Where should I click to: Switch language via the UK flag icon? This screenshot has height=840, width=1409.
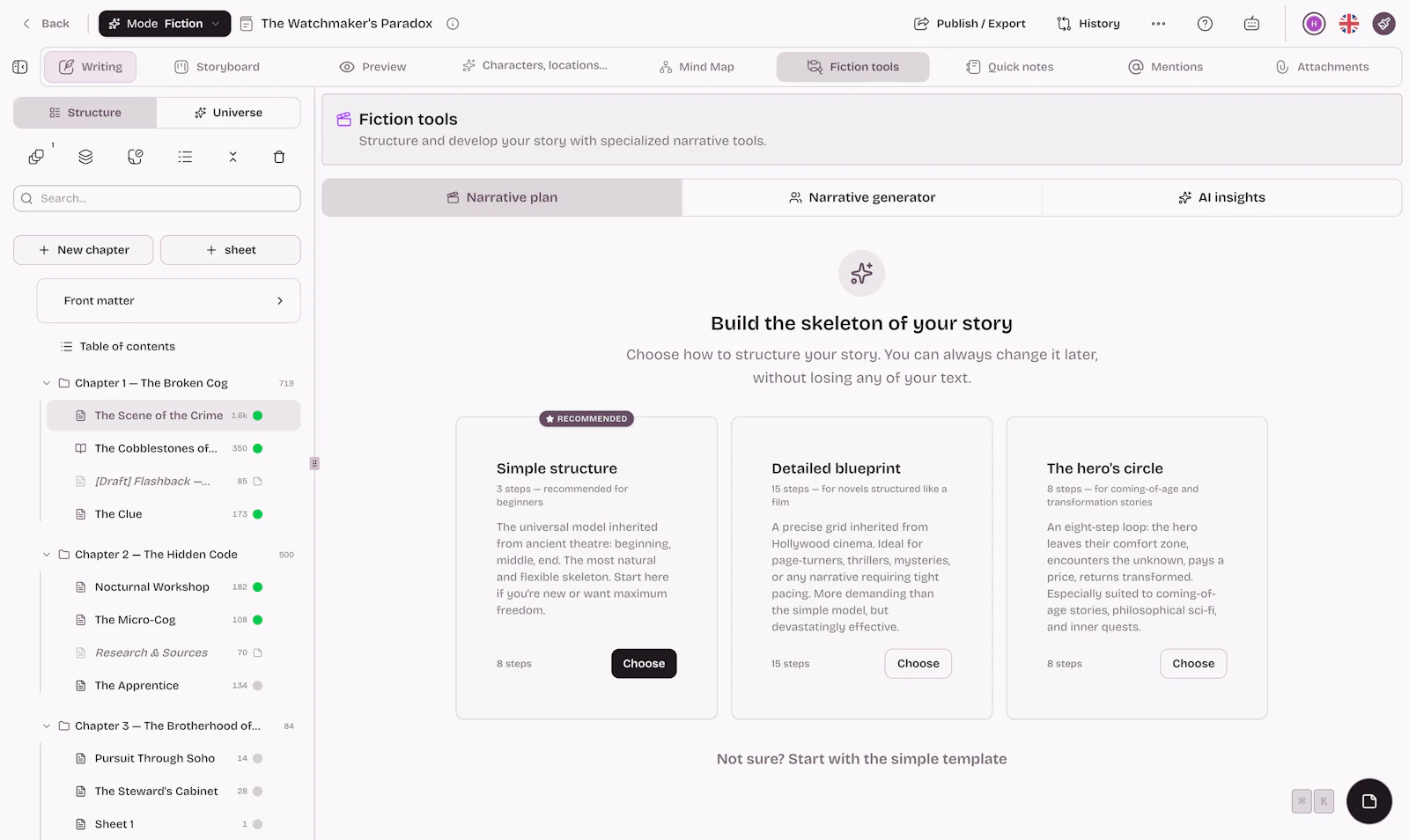coord(1349,24)
